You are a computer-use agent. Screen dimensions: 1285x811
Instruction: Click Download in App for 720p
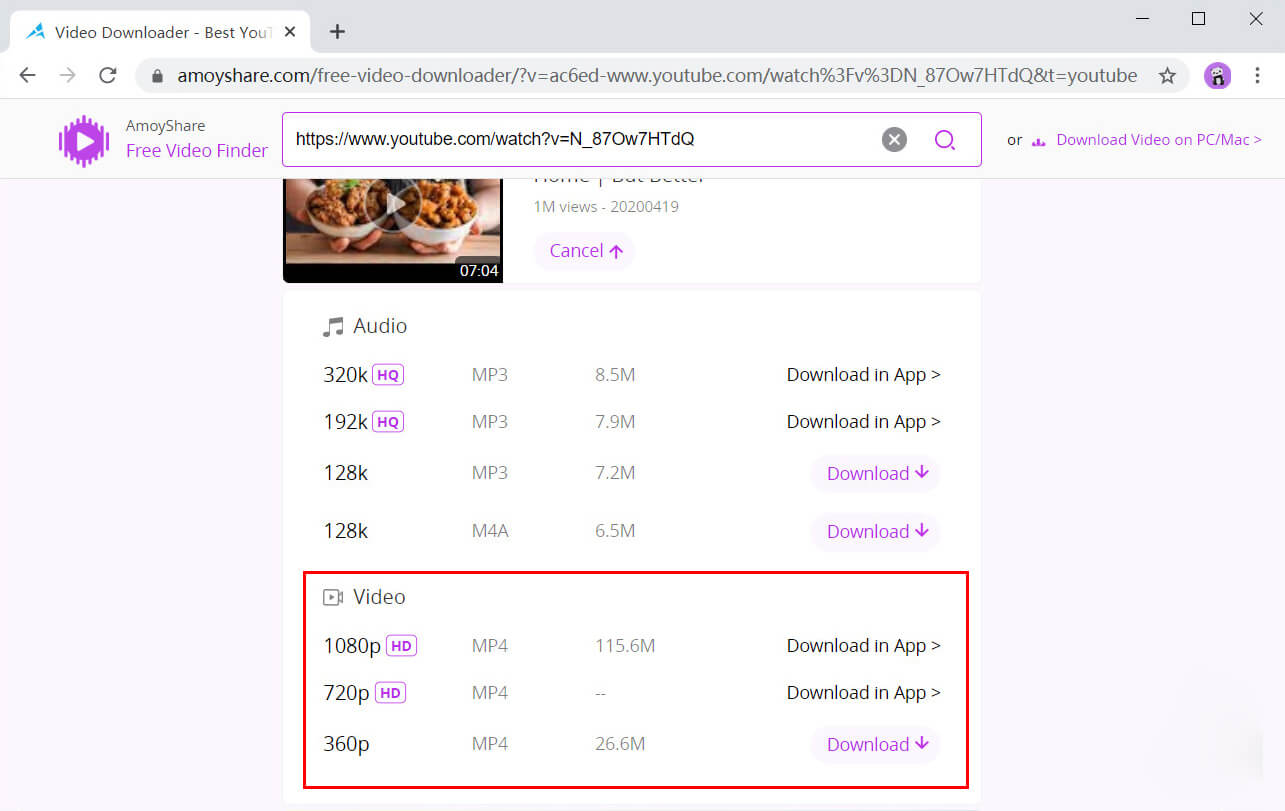[x=864, y=693]
